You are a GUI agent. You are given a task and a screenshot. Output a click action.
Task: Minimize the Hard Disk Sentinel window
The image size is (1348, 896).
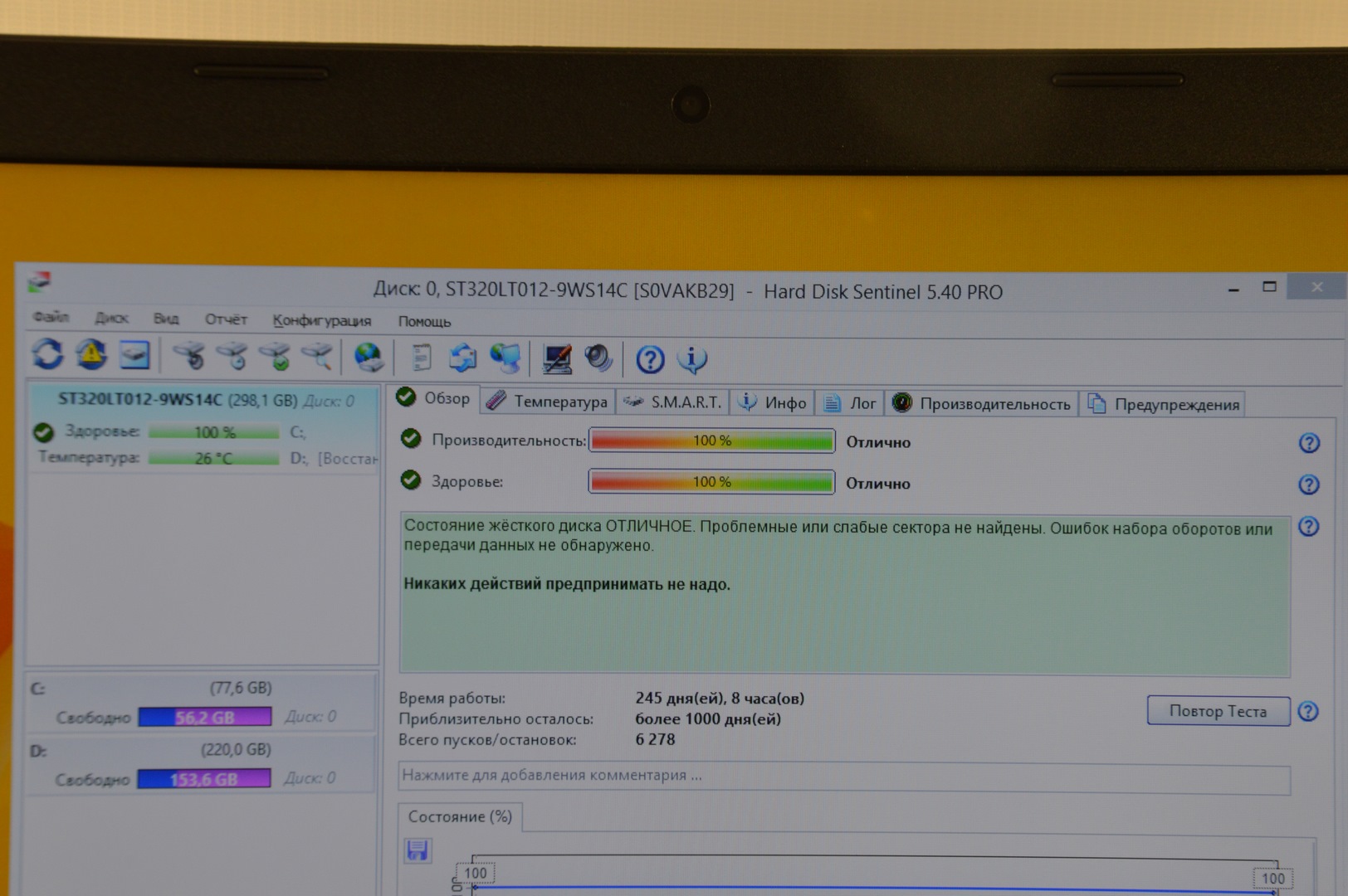click(x=1234, y=288)
